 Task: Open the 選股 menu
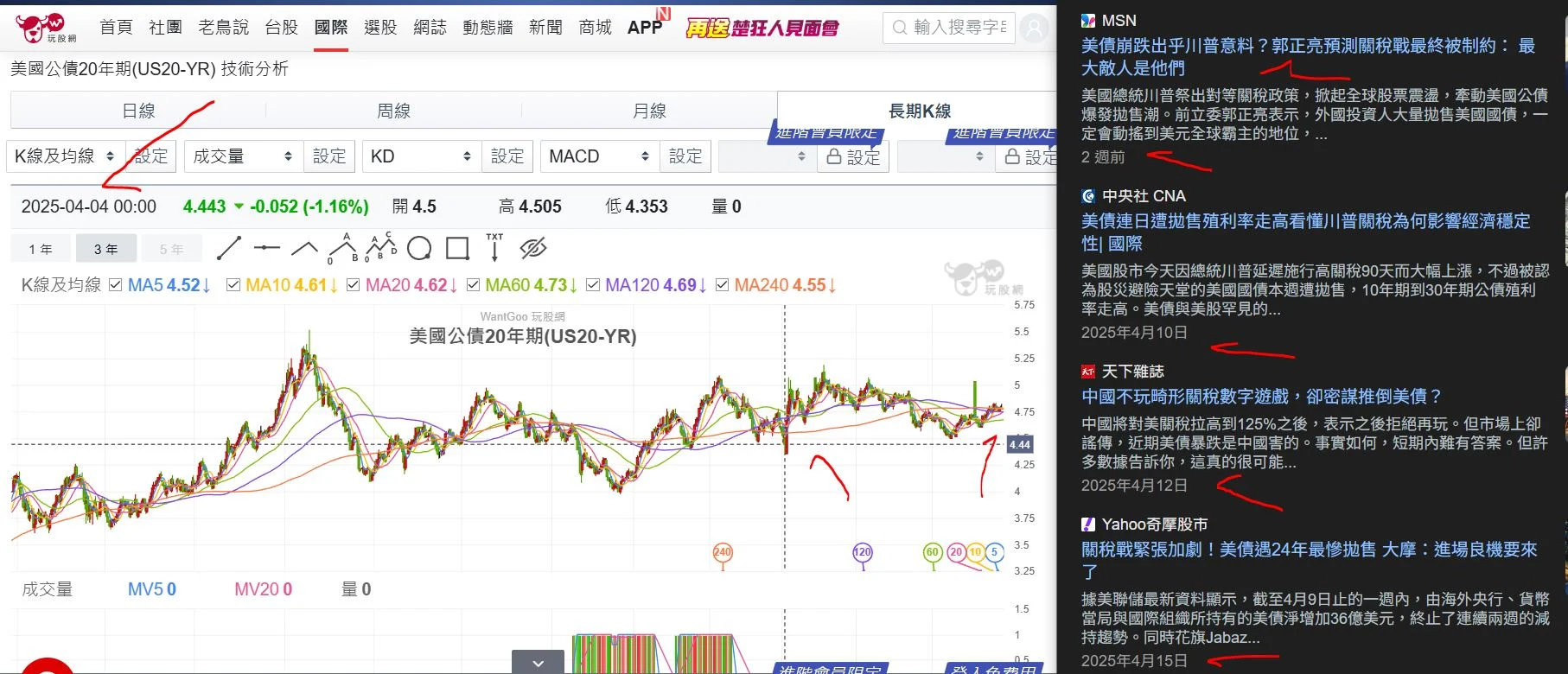380,28
